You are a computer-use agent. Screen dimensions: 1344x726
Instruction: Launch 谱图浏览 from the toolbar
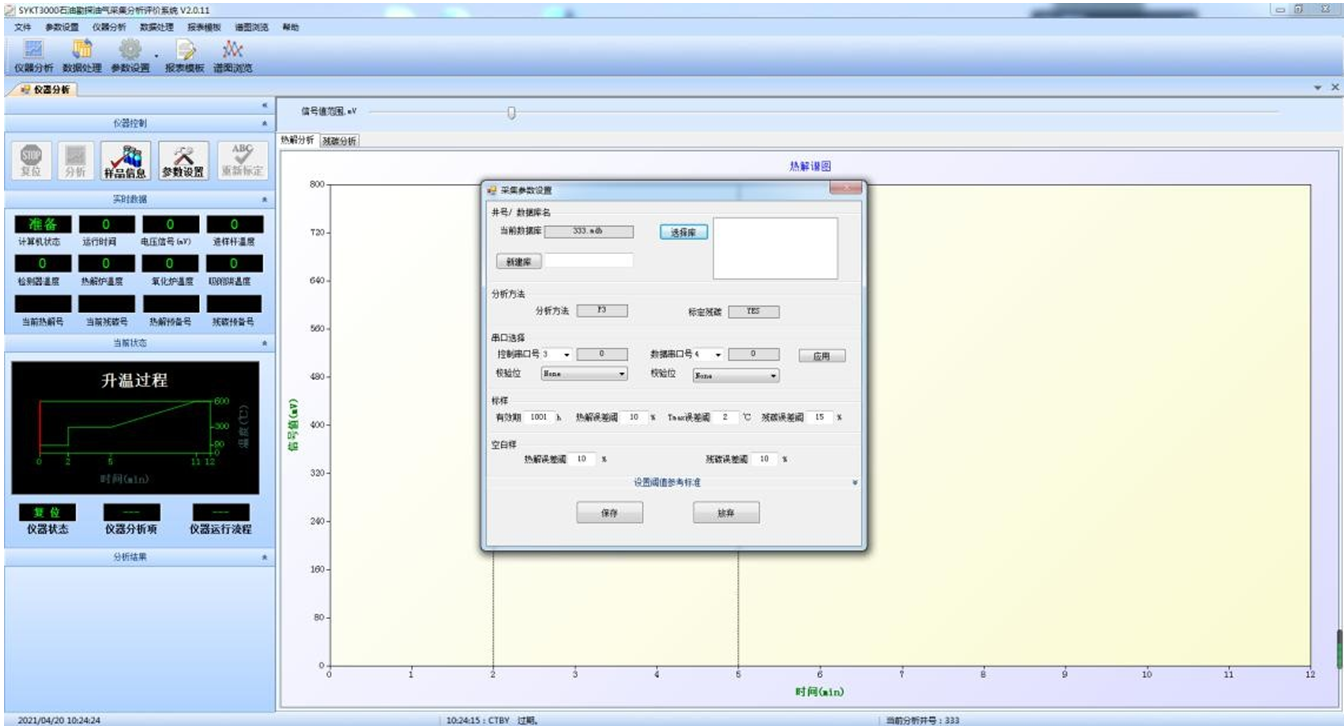pos(232,50)
